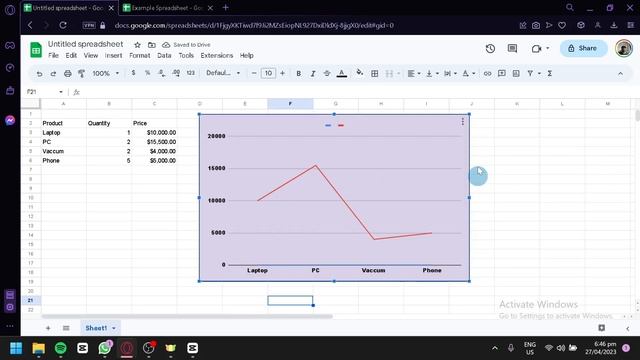Open the comments history
The image size is (640, 360).
[512, 49]
